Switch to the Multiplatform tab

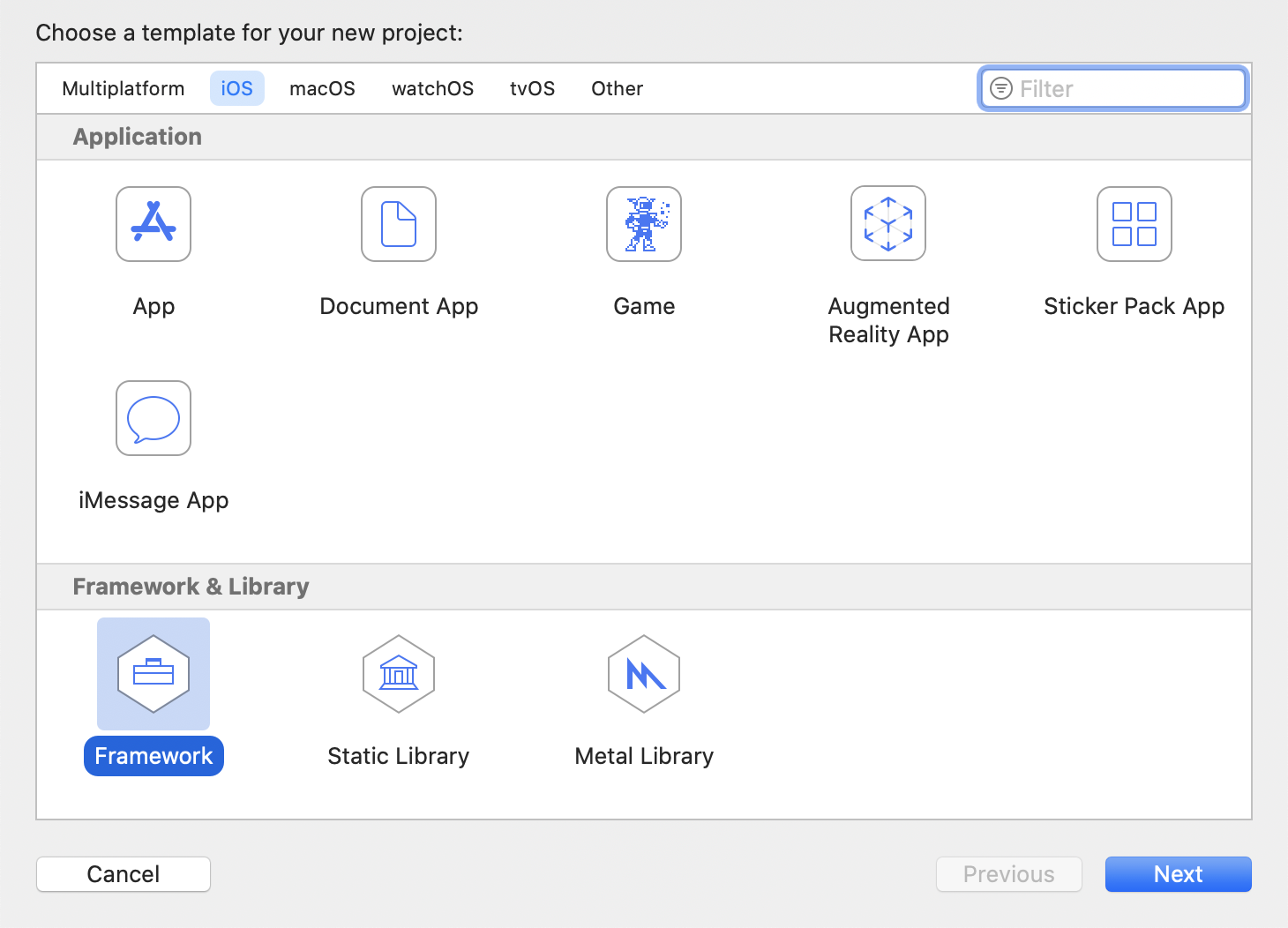coord(124,88)
